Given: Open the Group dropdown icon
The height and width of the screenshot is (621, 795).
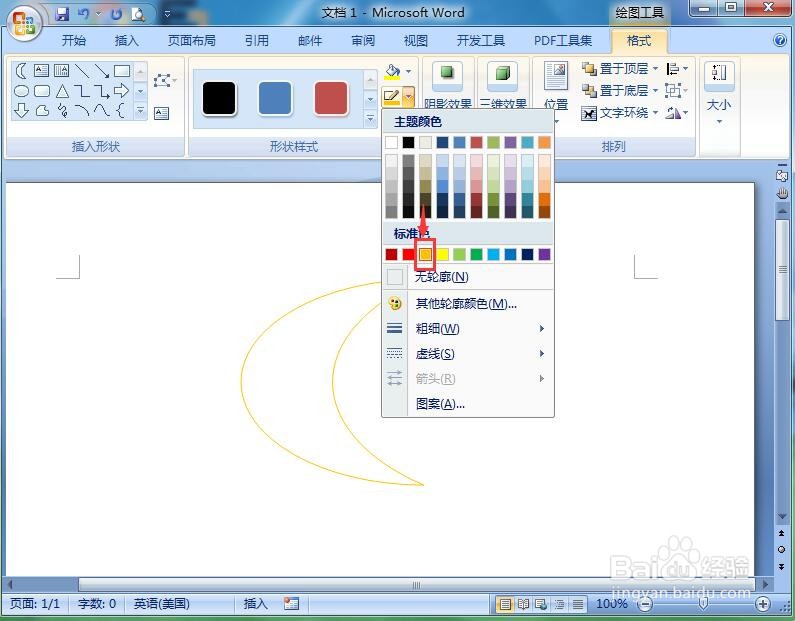Looking at the screenshot, I should click(677, 91).
